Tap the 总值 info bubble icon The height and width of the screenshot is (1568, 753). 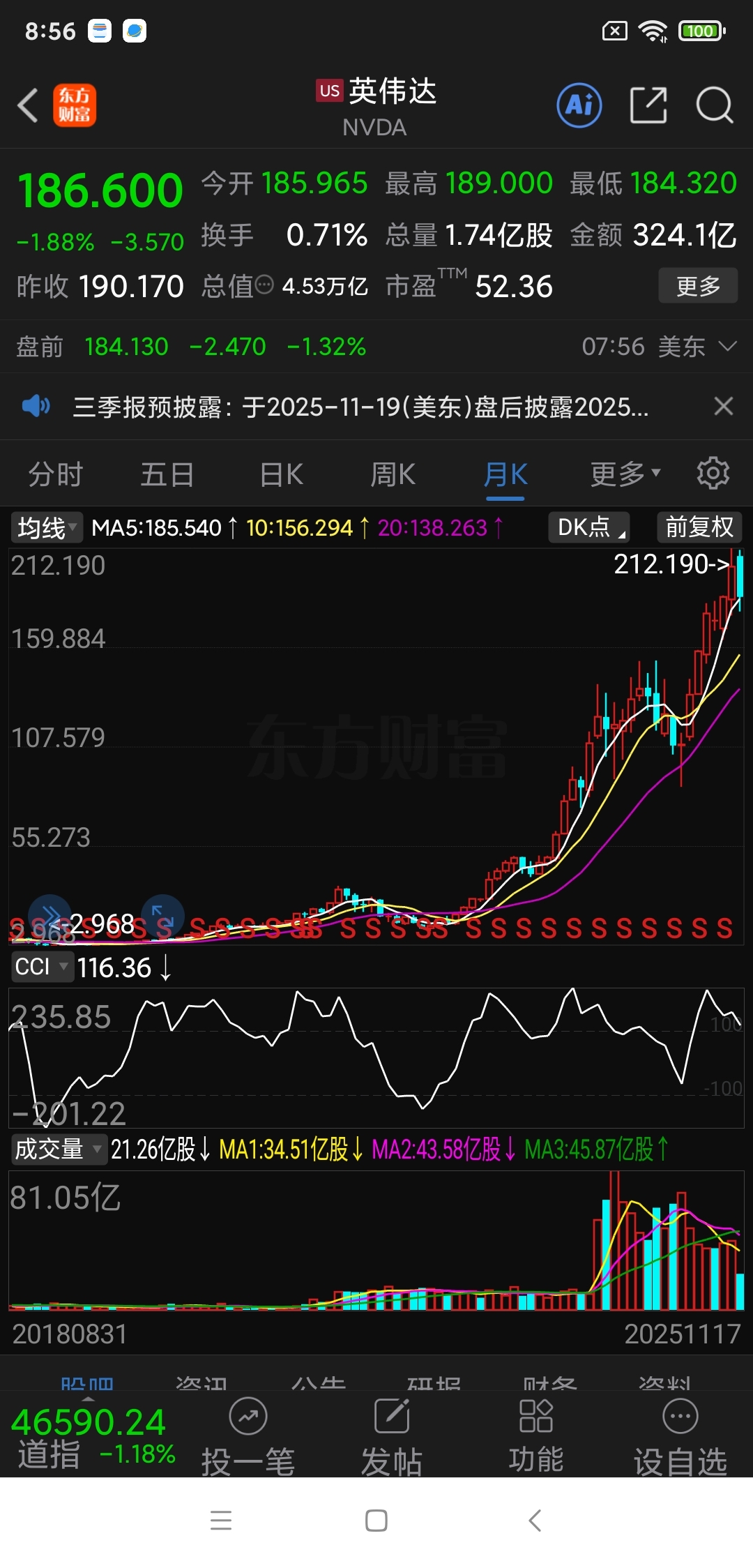tap(264, 285)
